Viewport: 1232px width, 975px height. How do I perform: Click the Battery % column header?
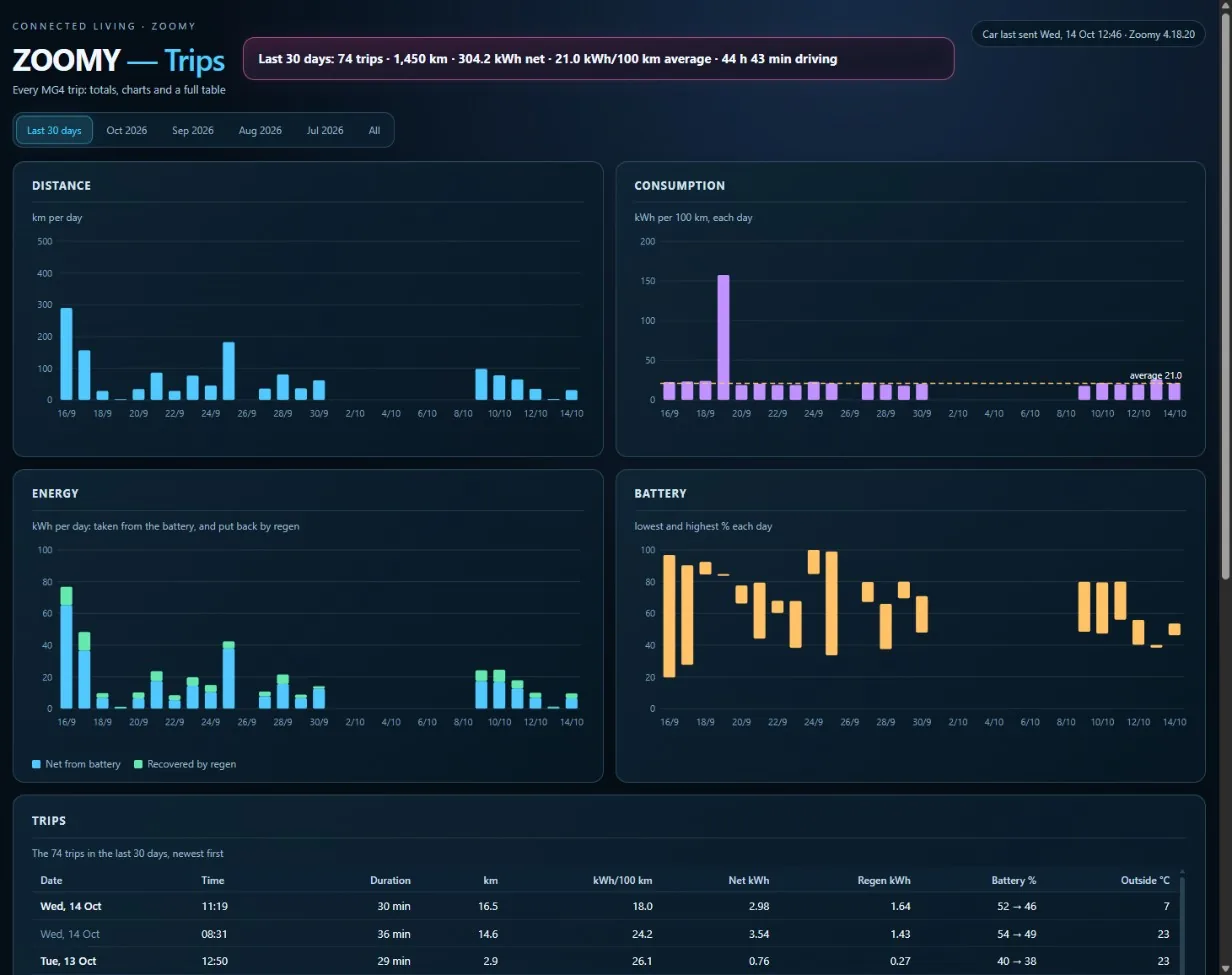point(1013,880)
